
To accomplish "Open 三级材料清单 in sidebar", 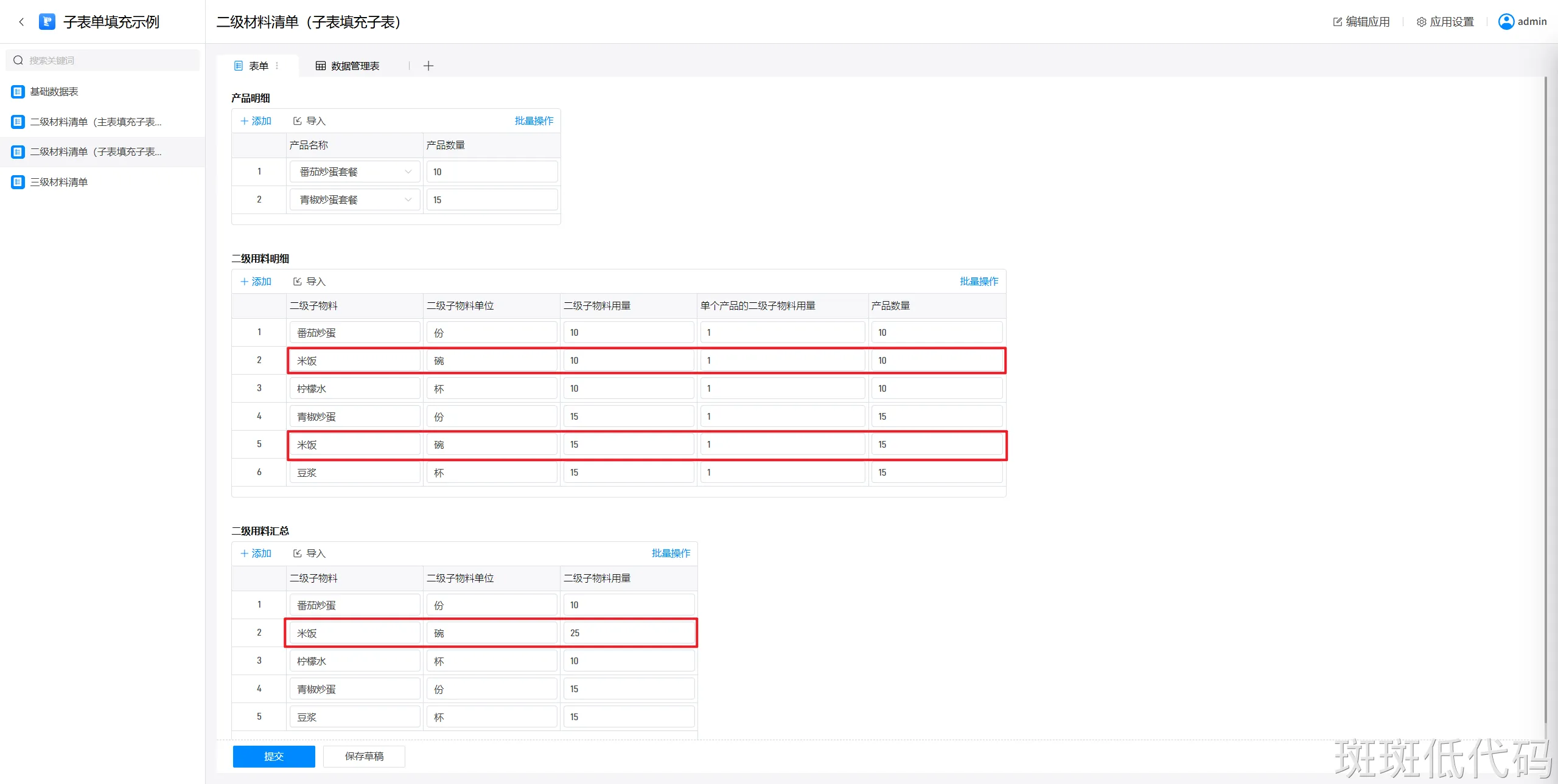I will tap(59, 182).
